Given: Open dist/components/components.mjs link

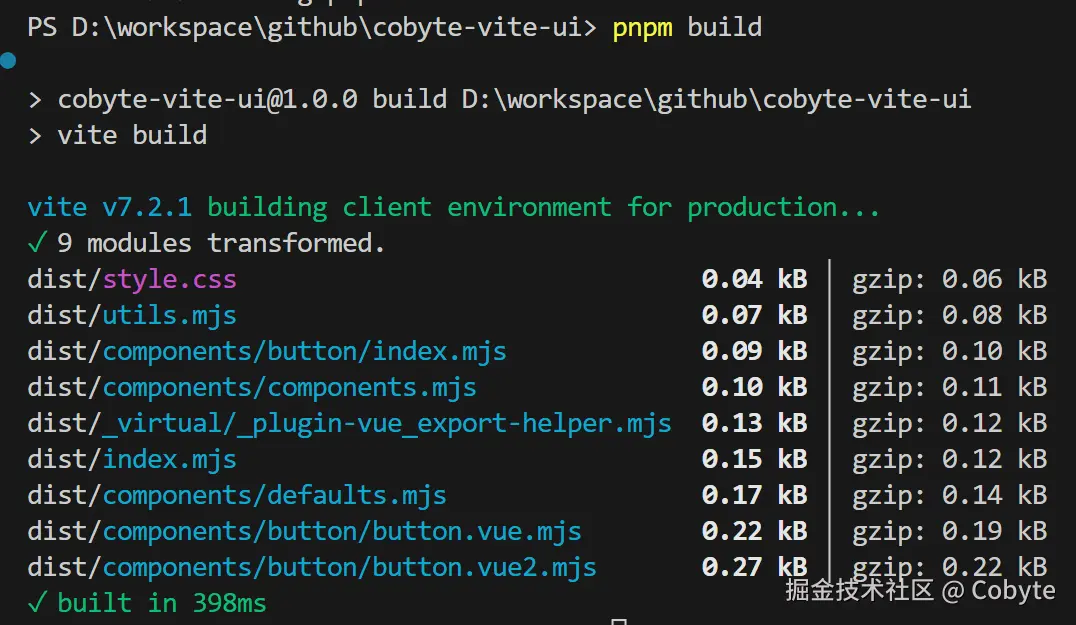Looking at the screenshot, I should click(289, 387).
